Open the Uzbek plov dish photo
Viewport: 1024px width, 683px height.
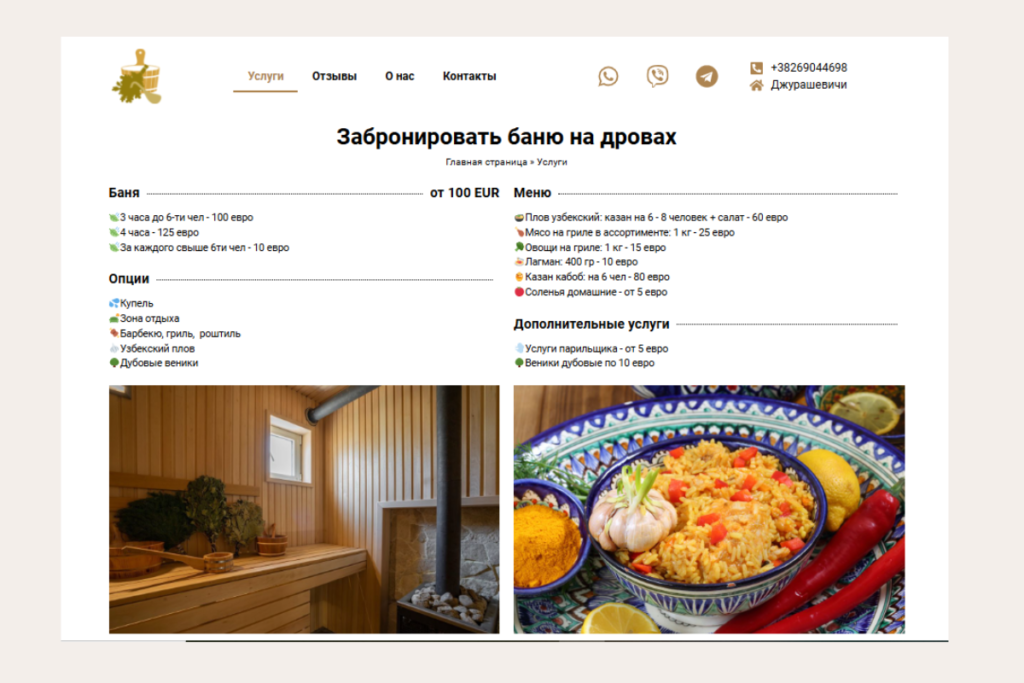click(x=709, y=509)
